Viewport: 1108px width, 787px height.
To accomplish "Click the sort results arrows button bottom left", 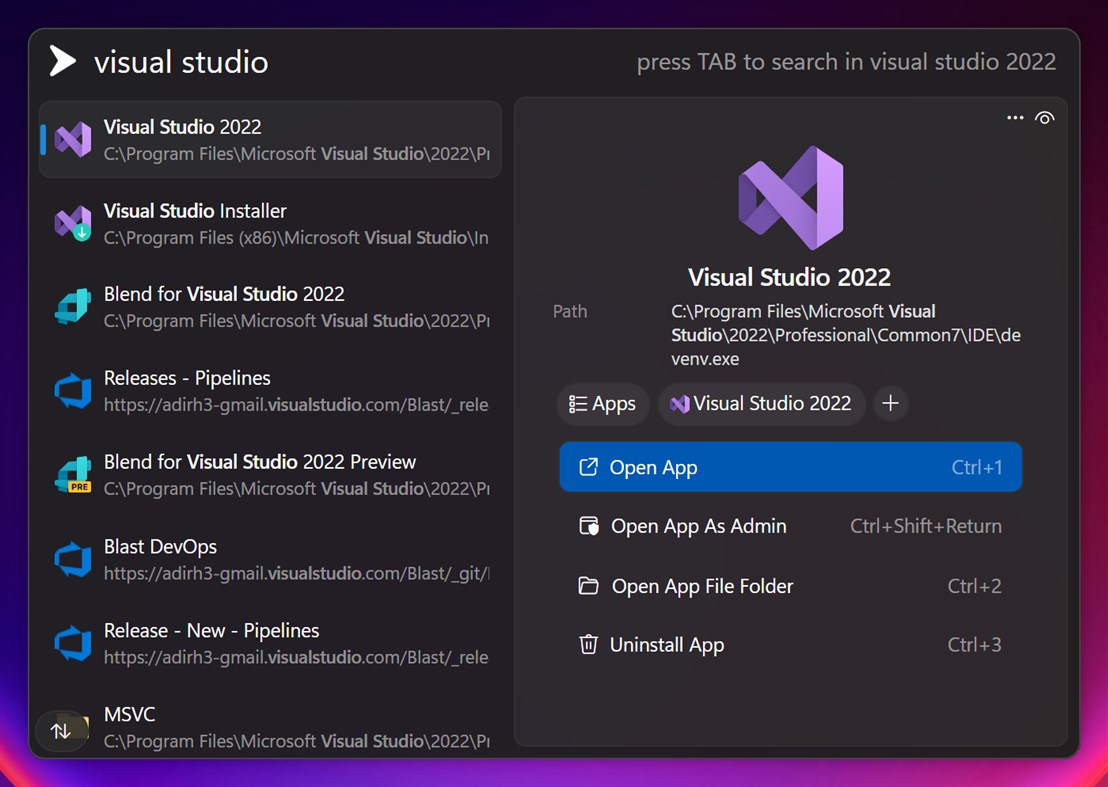I will [x=61, y=731].
